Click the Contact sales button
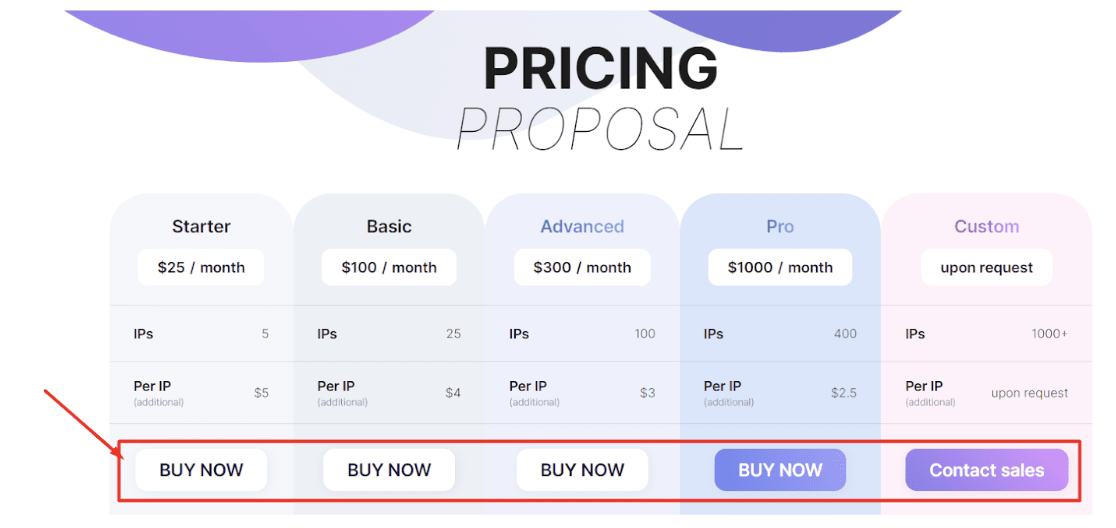1116x528 pixels. pos(986,470)
